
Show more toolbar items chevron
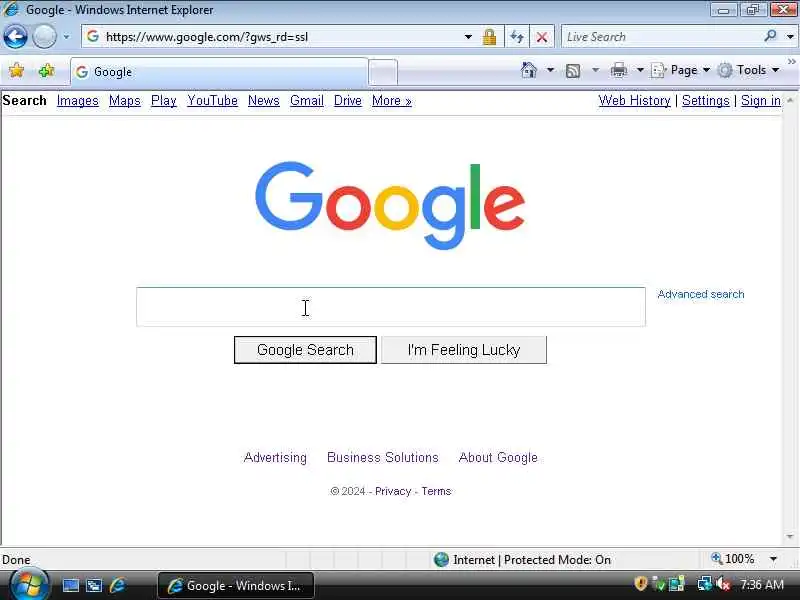click(x=791, y=62)
